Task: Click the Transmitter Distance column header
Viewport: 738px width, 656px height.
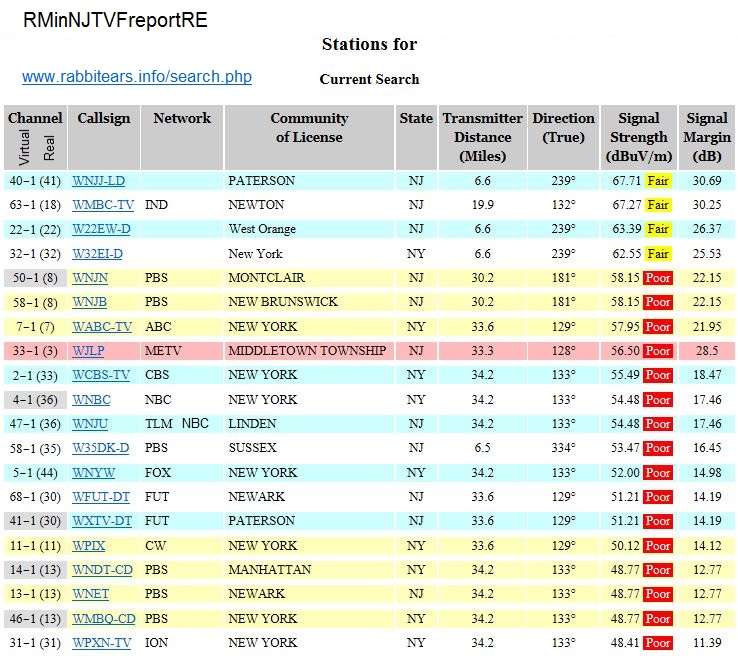Action: point(482,137)
